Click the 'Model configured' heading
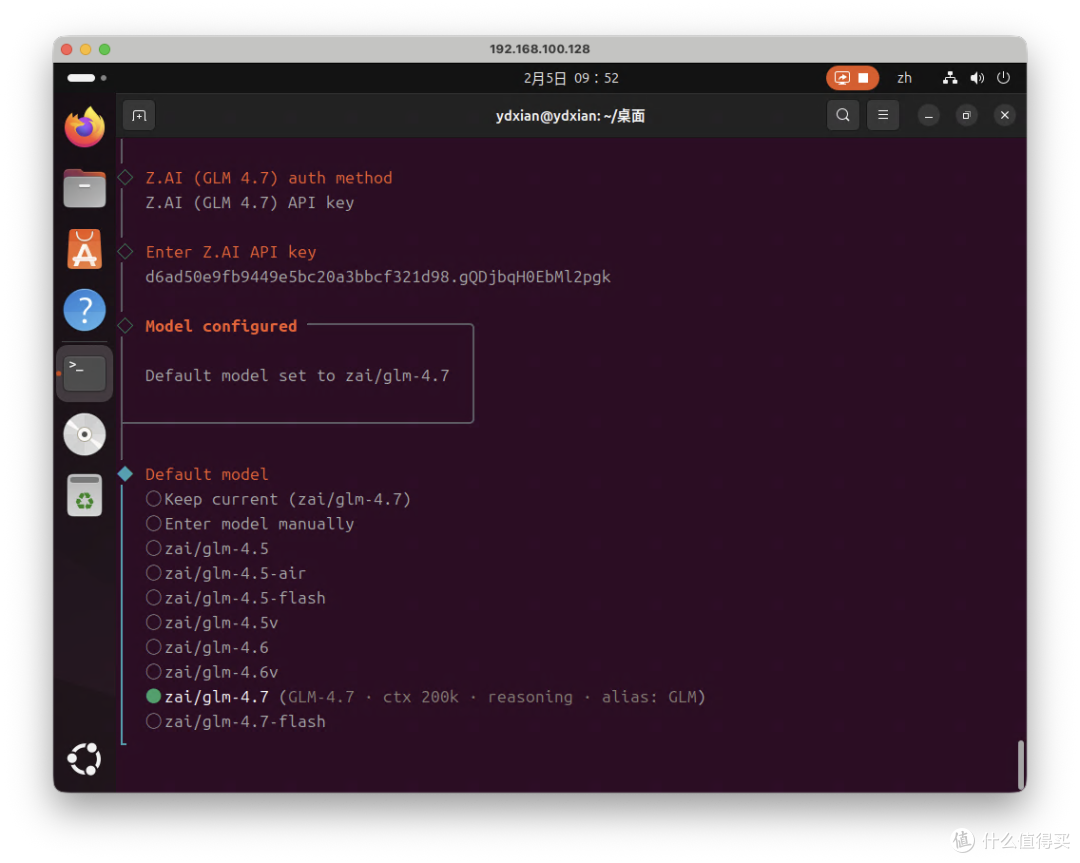The width and height of the screenshot is (1080, 863). (221, 326)
